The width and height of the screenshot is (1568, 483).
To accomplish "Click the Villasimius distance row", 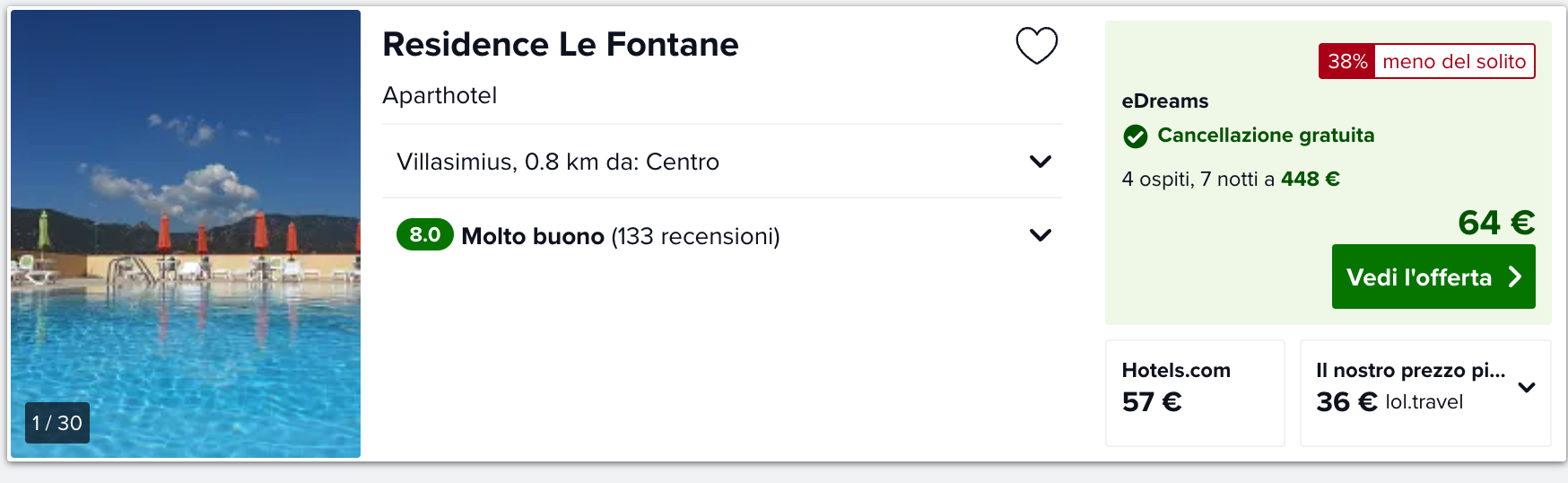I will 722,162.
